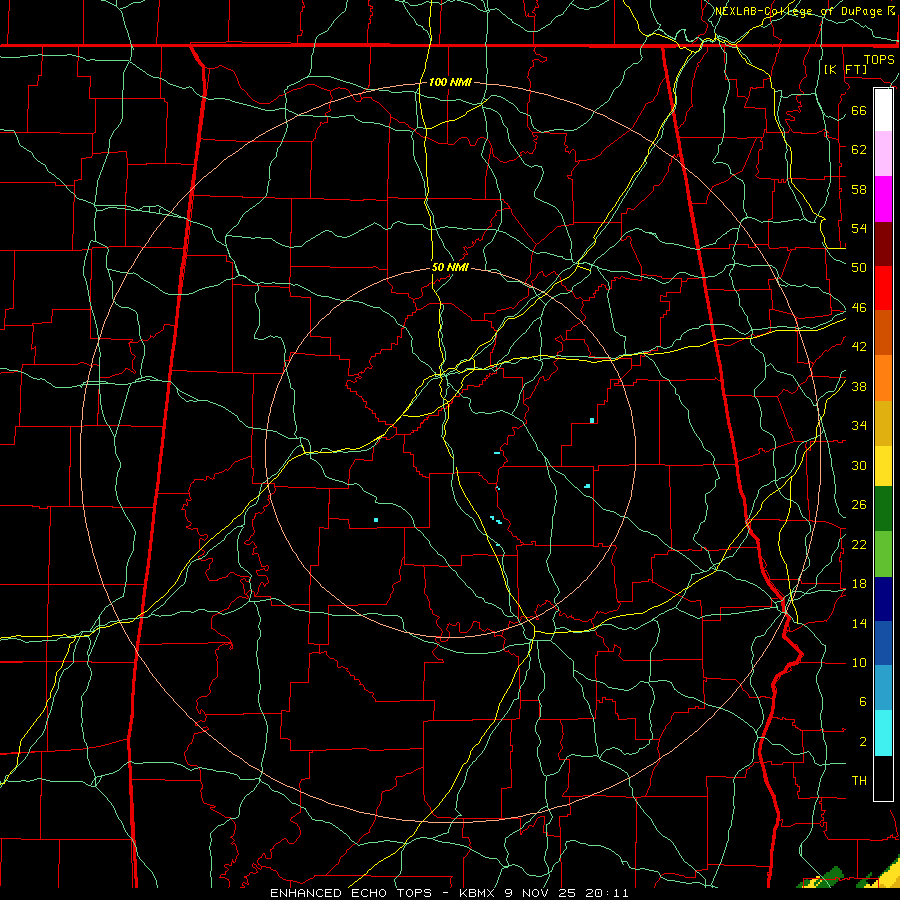
Task: Click the '50 NMI' range ring label
Action: [x=450, y=267]
